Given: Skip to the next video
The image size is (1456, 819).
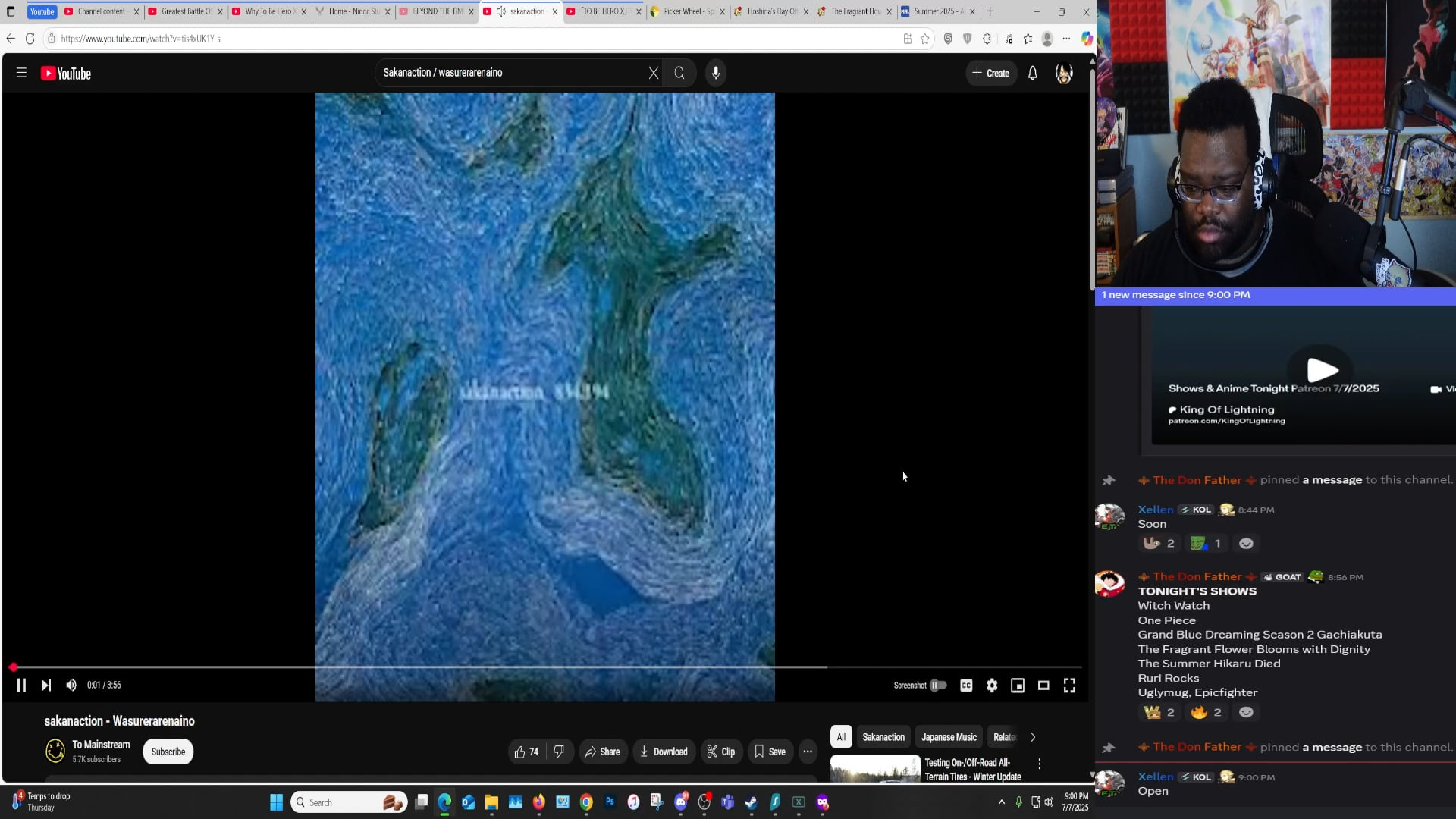Looking at the screenshot, I should pyautogui.click(x=46, y=686).
